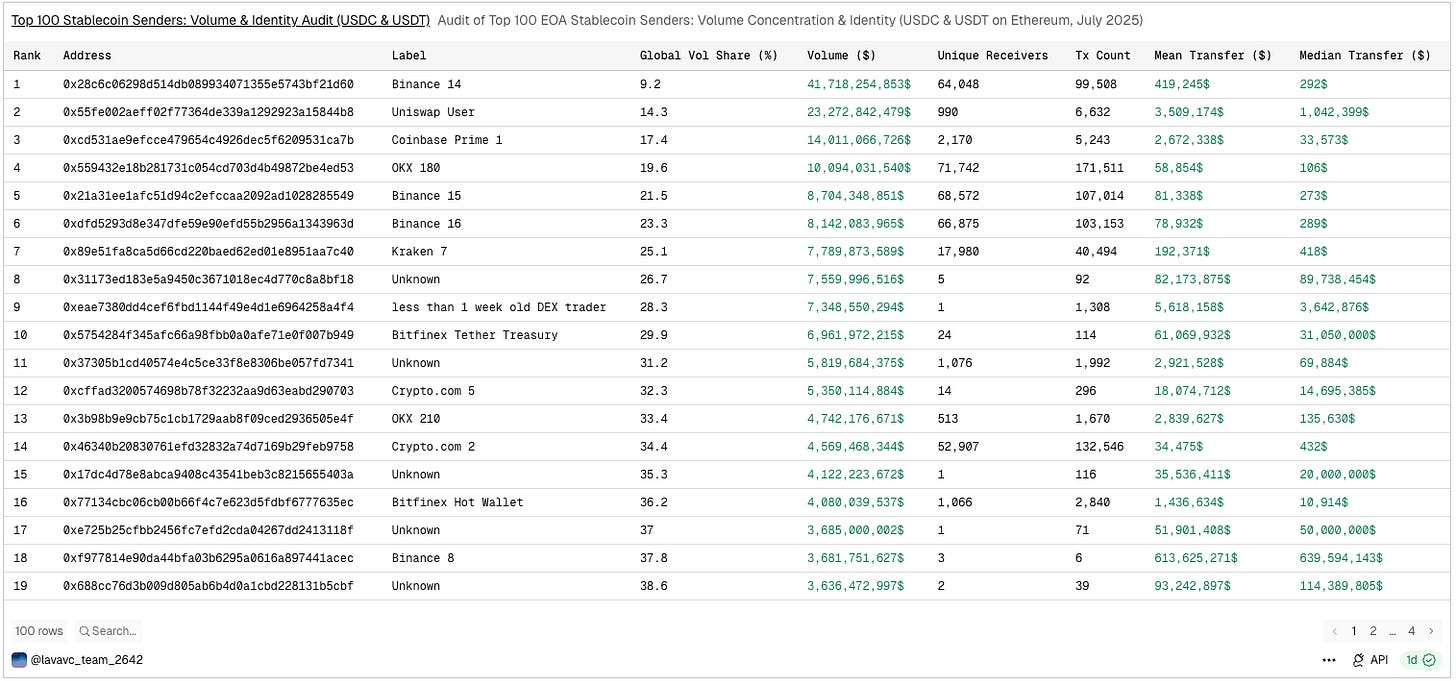1456x681 pixels.
Task: Click the 'Binance 16' label cell
Action: pos(427,224)
